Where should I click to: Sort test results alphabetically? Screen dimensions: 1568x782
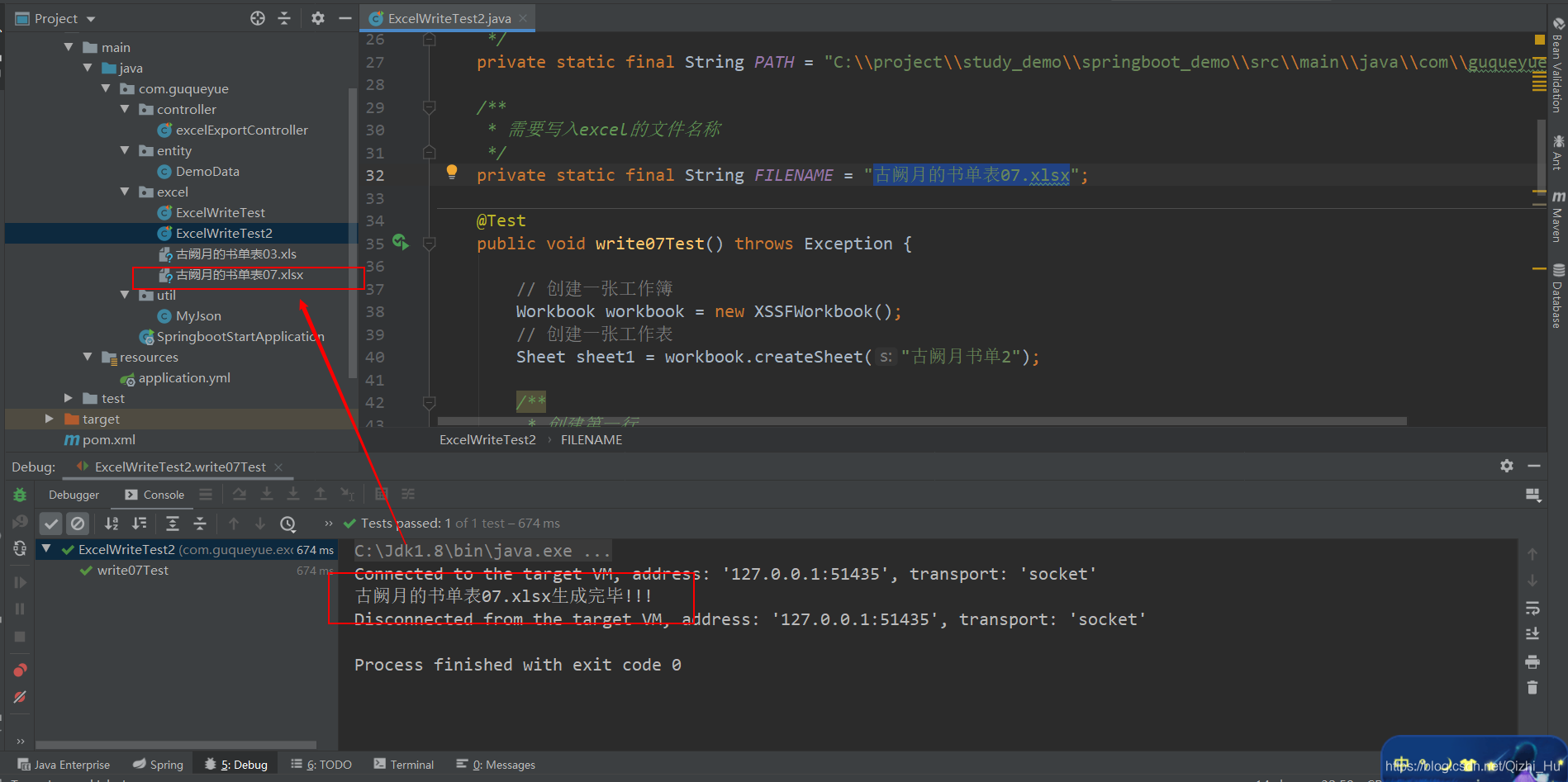point(112,524)
